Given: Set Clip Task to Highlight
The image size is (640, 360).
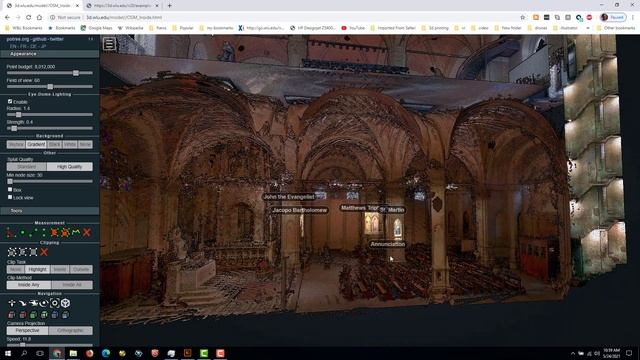Looking at the screenshot, I should coord(37,269).
